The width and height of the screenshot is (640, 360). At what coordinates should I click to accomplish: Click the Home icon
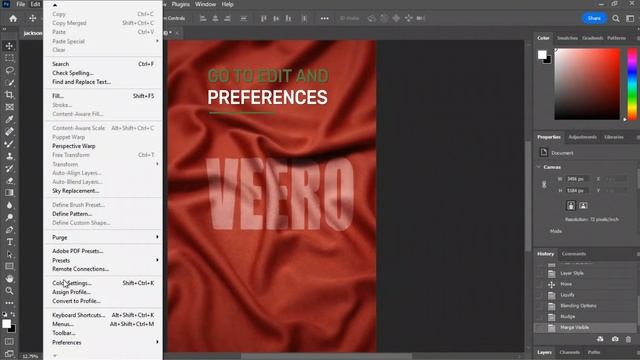click(x=13, y=18)
